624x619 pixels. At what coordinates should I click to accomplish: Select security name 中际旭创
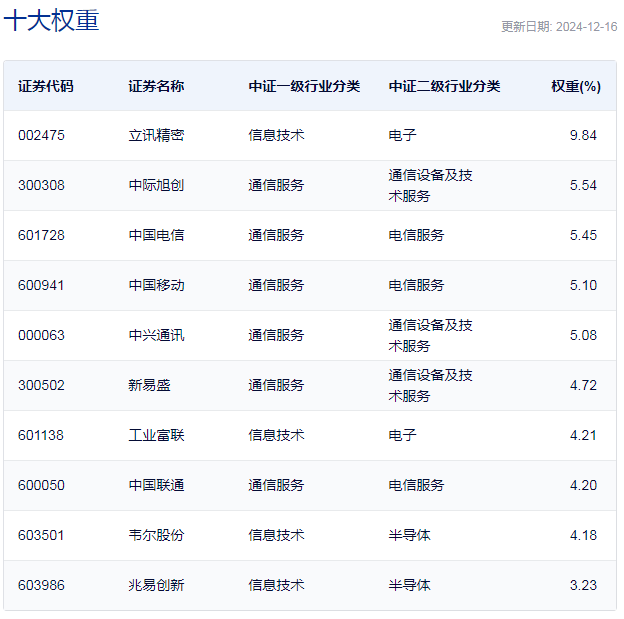[156, 185]
